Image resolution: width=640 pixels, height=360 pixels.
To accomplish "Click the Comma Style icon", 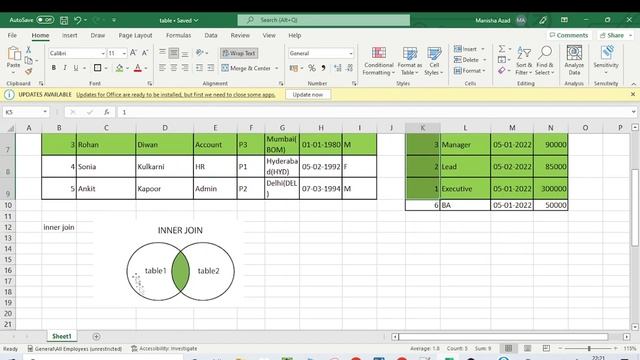I will click(323, 68).
